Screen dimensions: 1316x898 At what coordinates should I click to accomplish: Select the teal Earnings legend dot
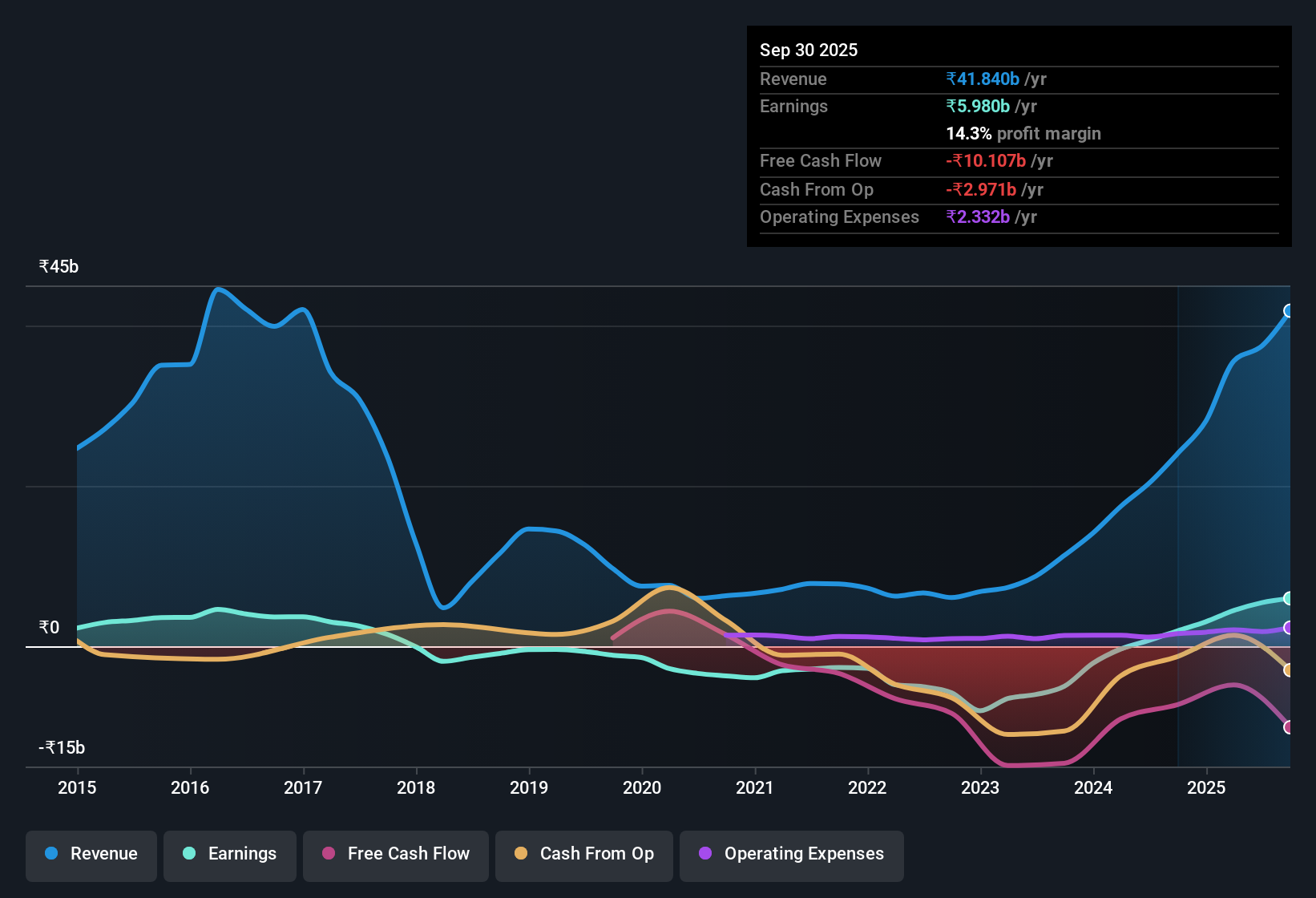coord(190,854)
